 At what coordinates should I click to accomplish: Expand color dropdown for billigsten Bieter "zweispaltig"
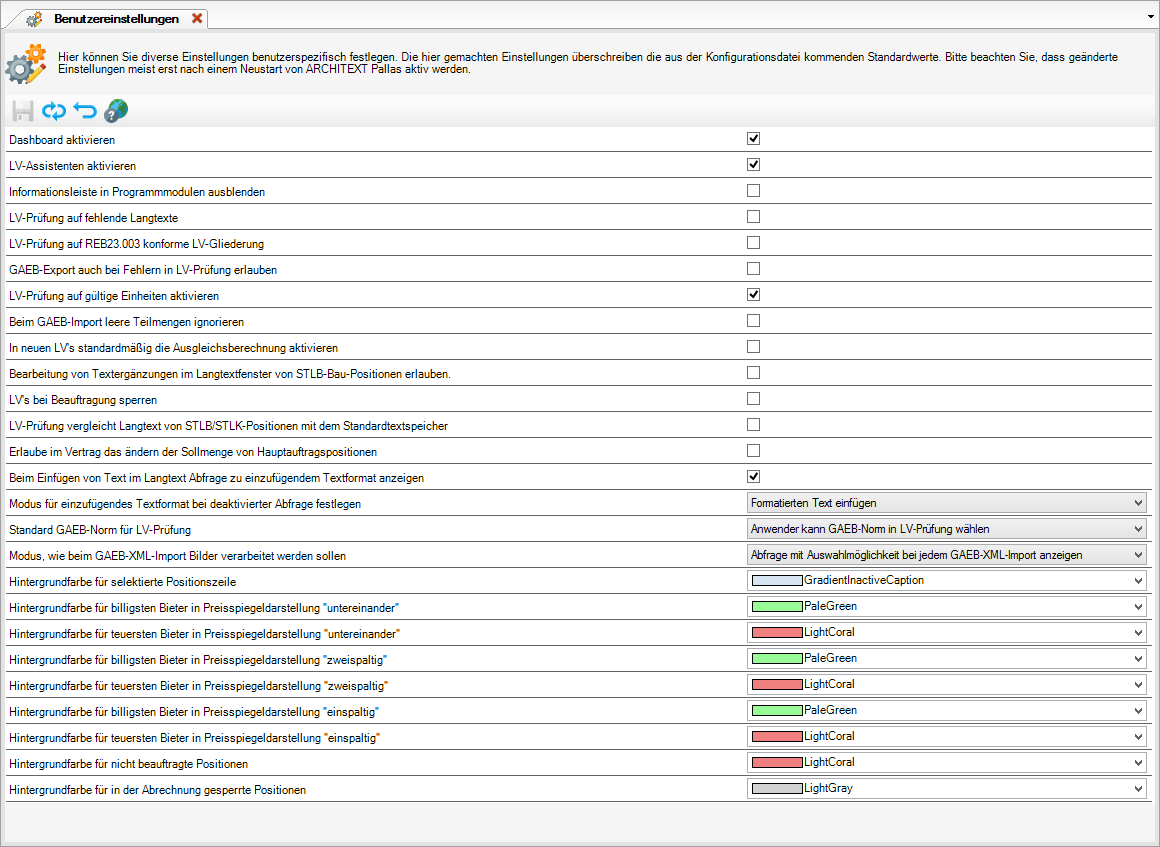pyautogui.click(x=946, y=658)
